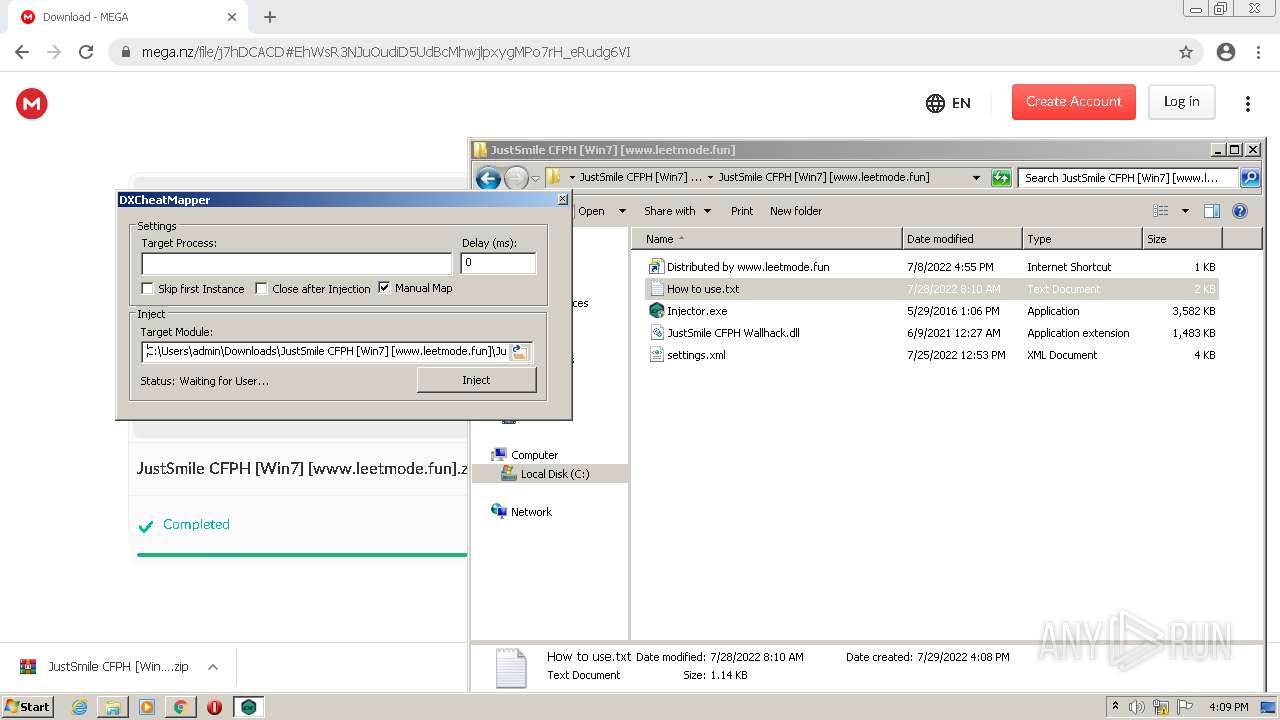Open Chrome taskbar icon
The width and height of the screenshot is (1280, 720).
(180, 707)
